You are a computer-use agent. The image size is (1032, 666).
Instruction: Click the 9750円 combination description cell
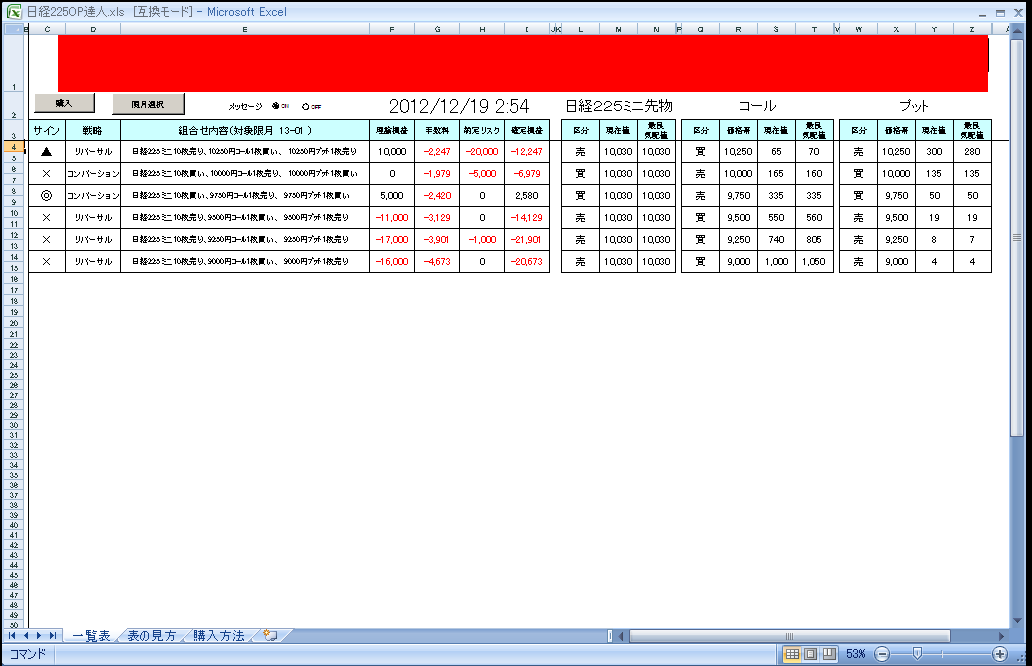click(245, 195)
